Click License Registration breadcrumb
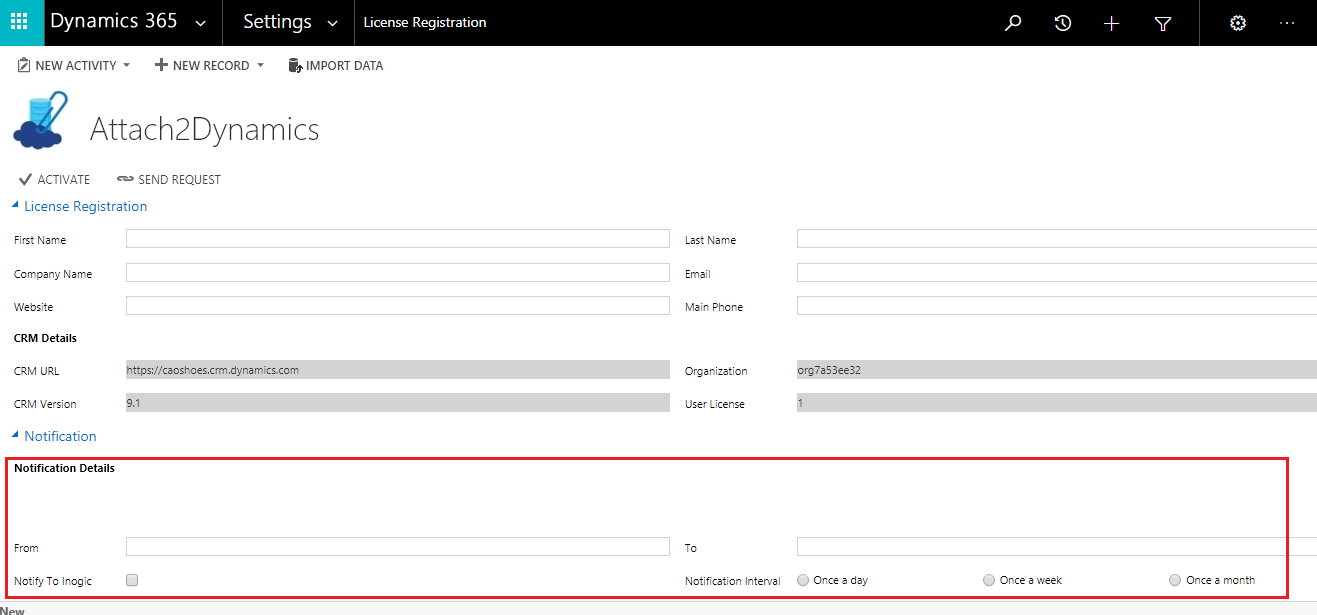 point(425,22)
